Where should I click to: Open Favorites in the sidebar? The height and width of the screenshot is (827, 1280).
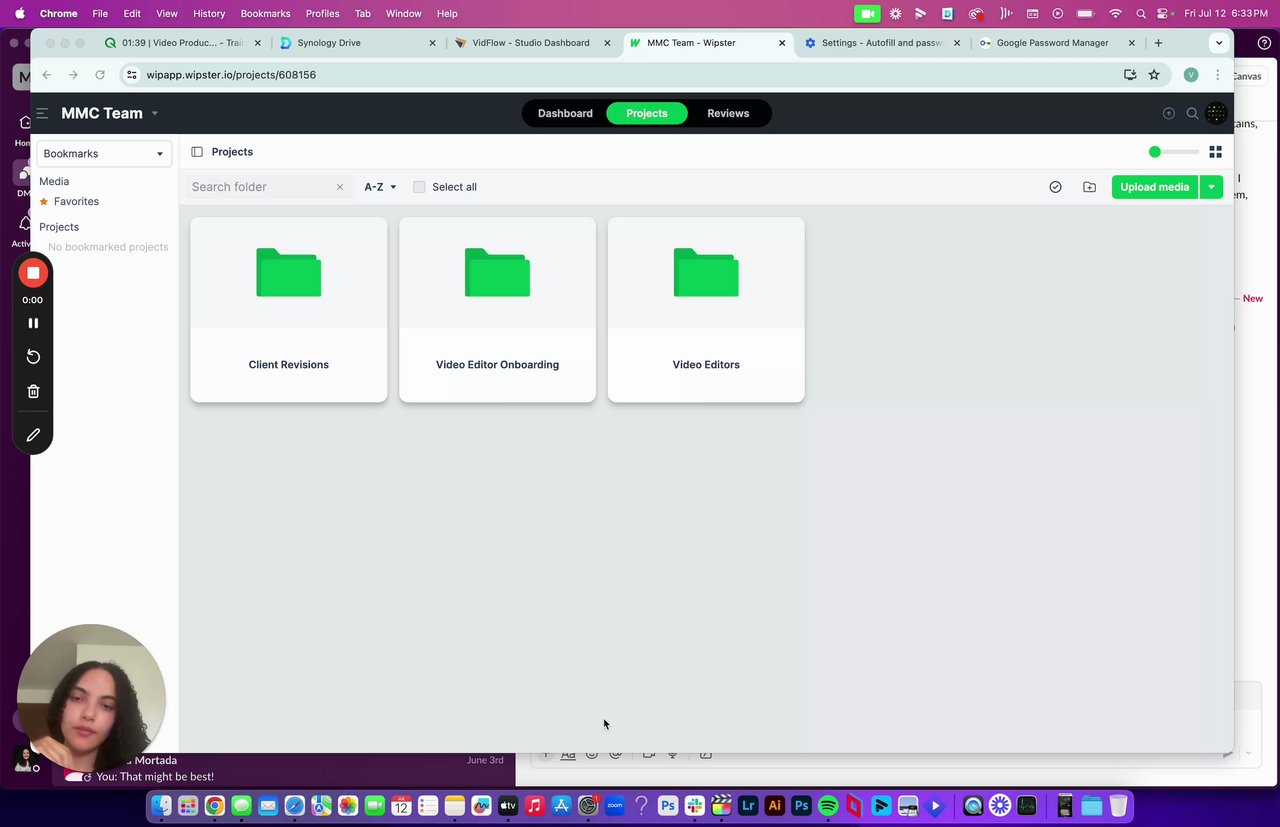[76, 202]
